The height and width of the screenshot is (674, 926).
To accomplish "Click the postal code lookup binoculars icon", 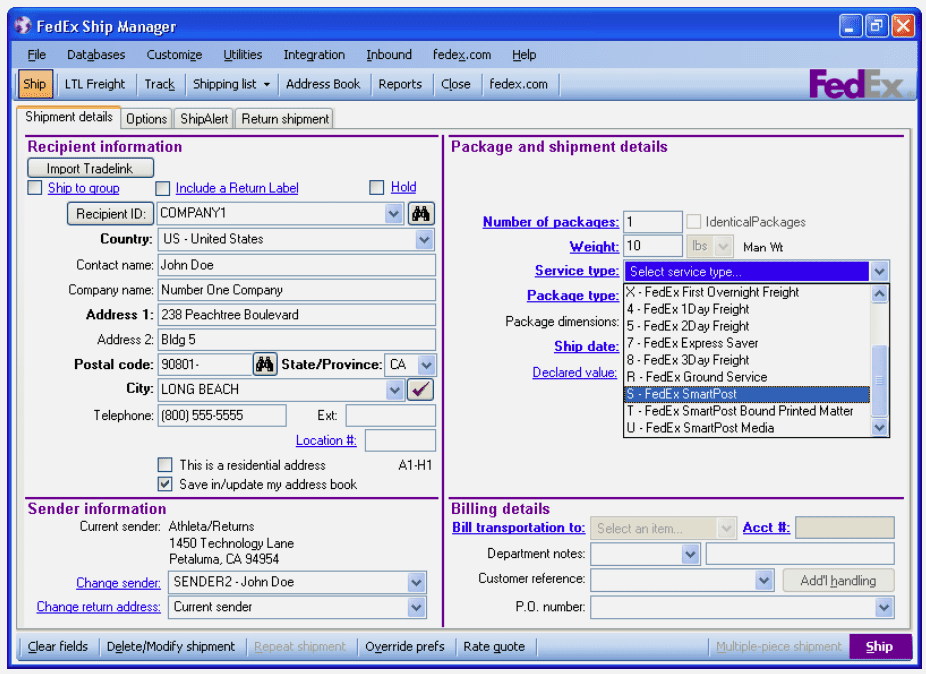I will 264,364.
